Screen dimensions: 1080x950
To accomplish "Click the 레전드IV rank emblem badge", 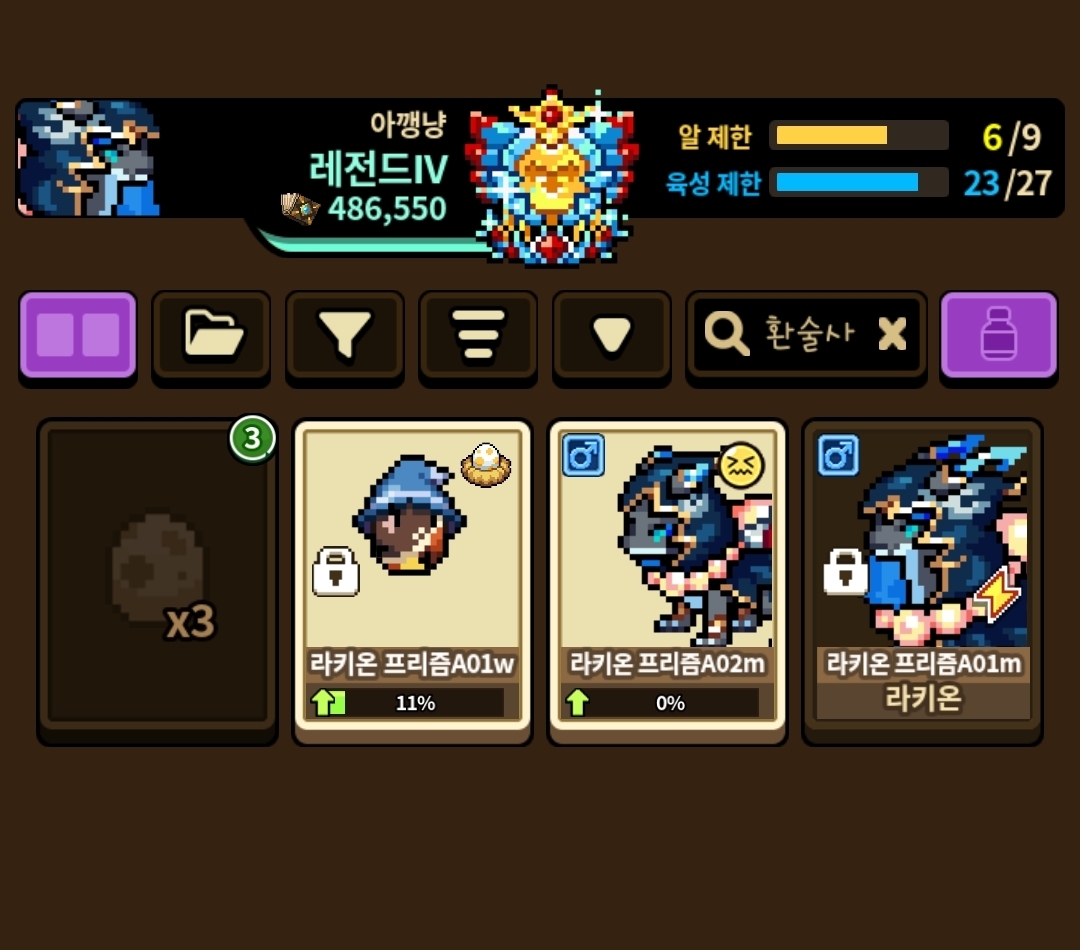I will (x=551, y=177).
